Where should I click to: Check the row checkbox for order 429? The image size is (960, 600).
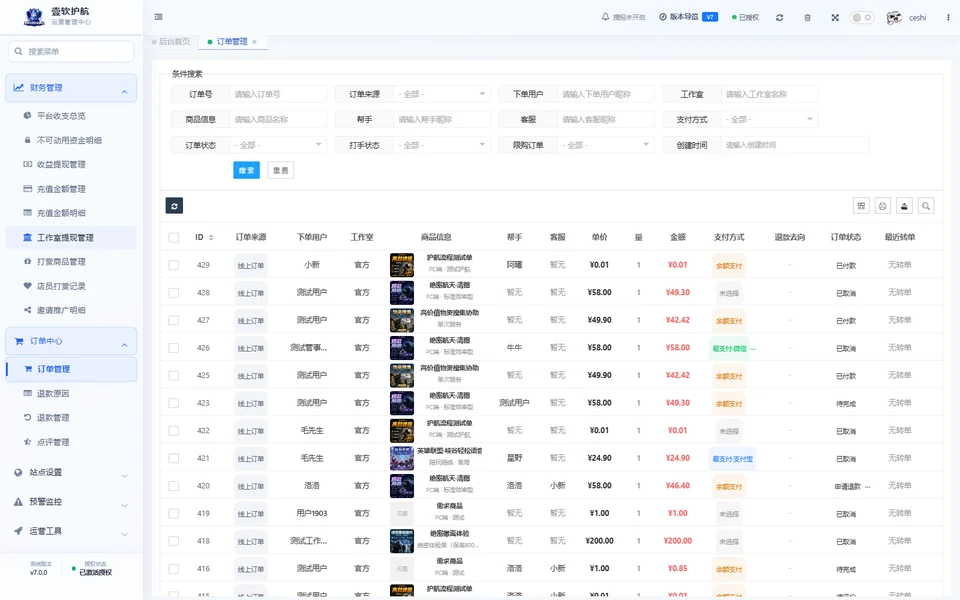(174, 265)
